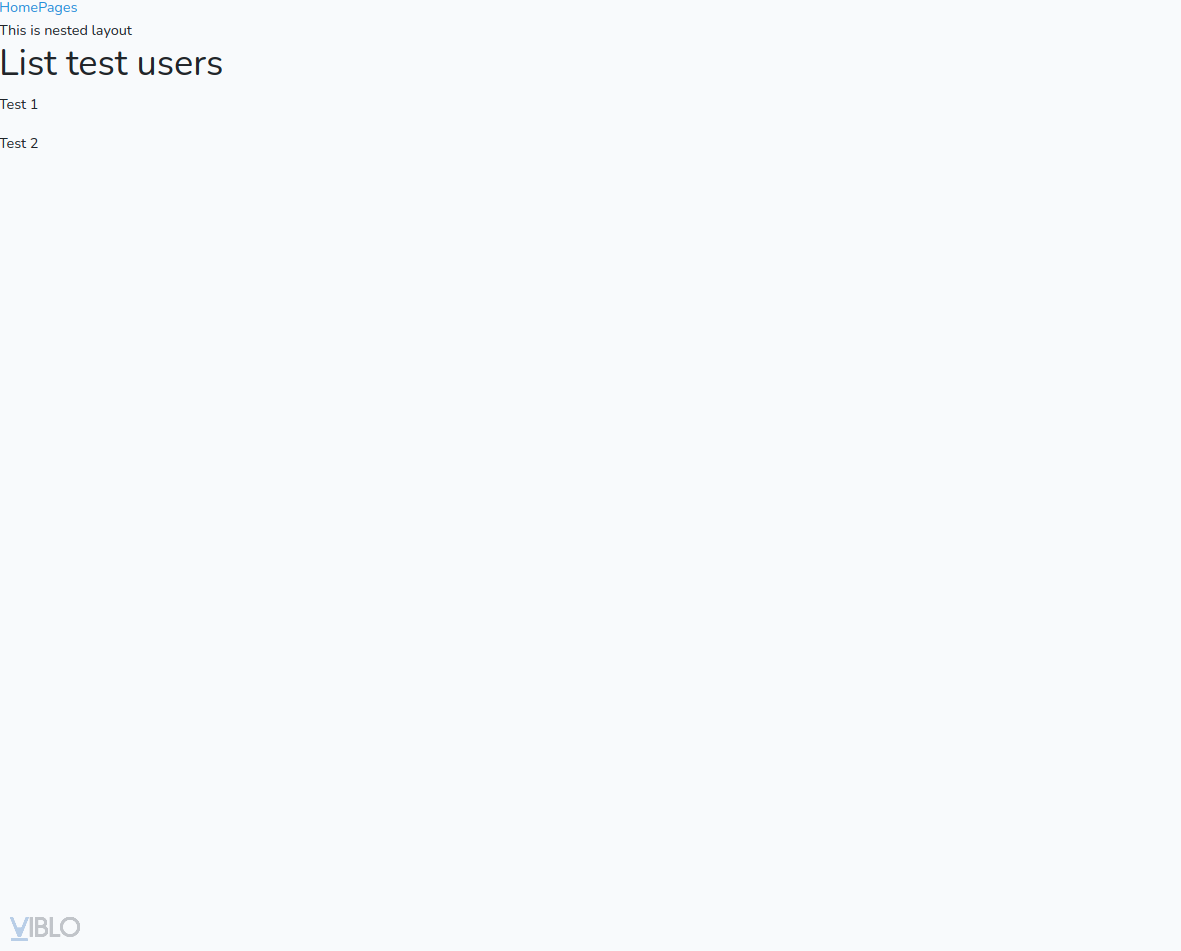Click the I letter in Viblo logo
This screenshot has height=951, width=1181.
(31, 927)
